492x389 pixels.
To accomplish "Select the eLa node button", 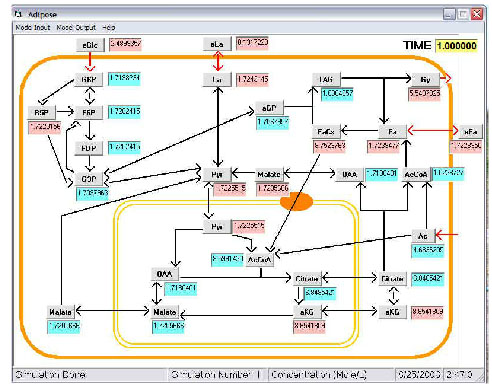I will [x=217, y=44].
